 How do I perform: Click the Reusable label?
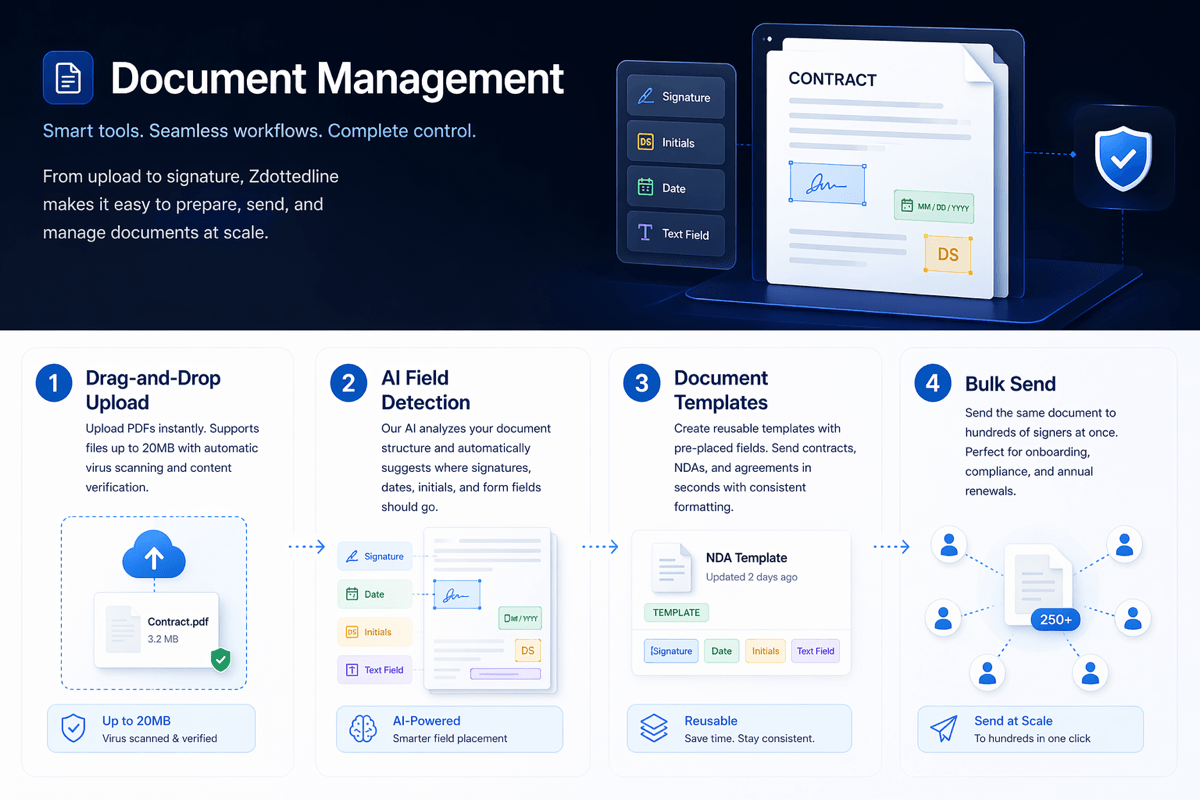tap(711, 721)
